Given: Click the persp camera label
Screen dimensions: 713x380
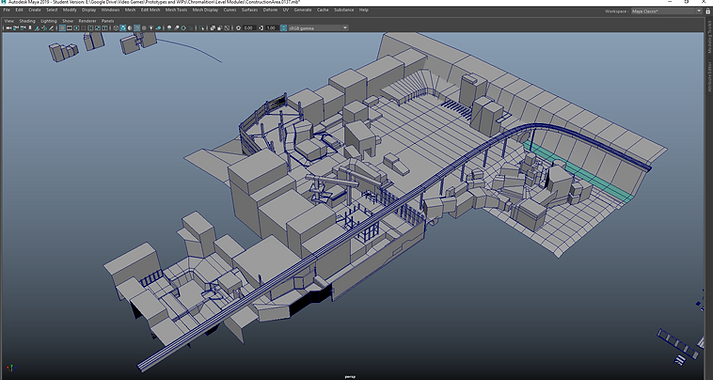Looking at the screenshot, I should (350, 376).
